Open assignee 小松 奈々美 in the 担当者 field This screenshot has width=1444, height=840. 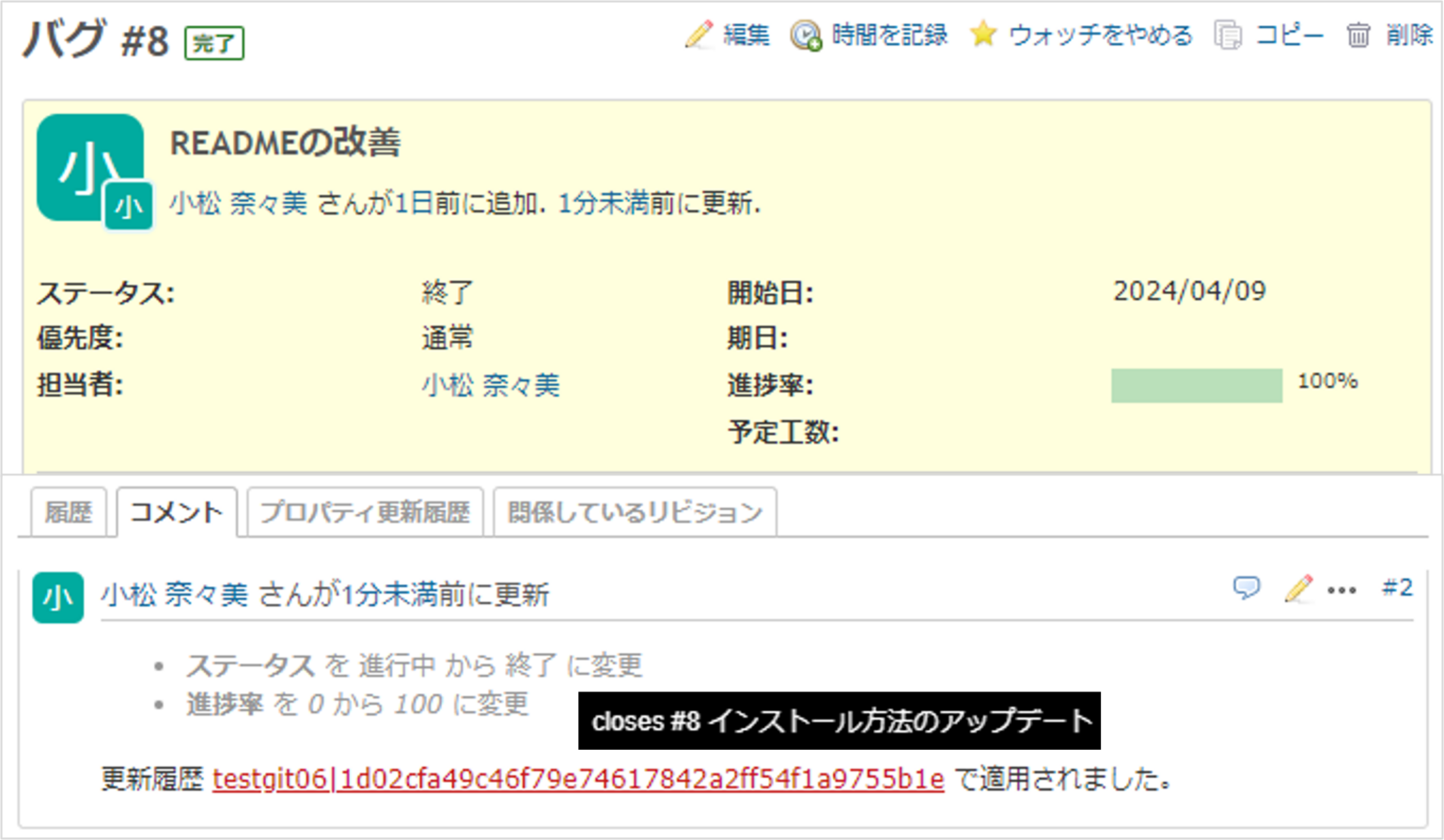(x=490, y=384)
